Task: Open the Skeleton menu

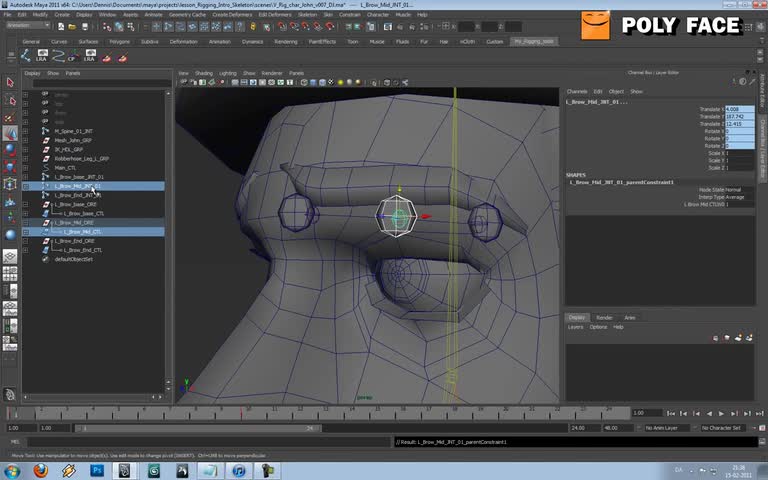Action: [307, 15]
